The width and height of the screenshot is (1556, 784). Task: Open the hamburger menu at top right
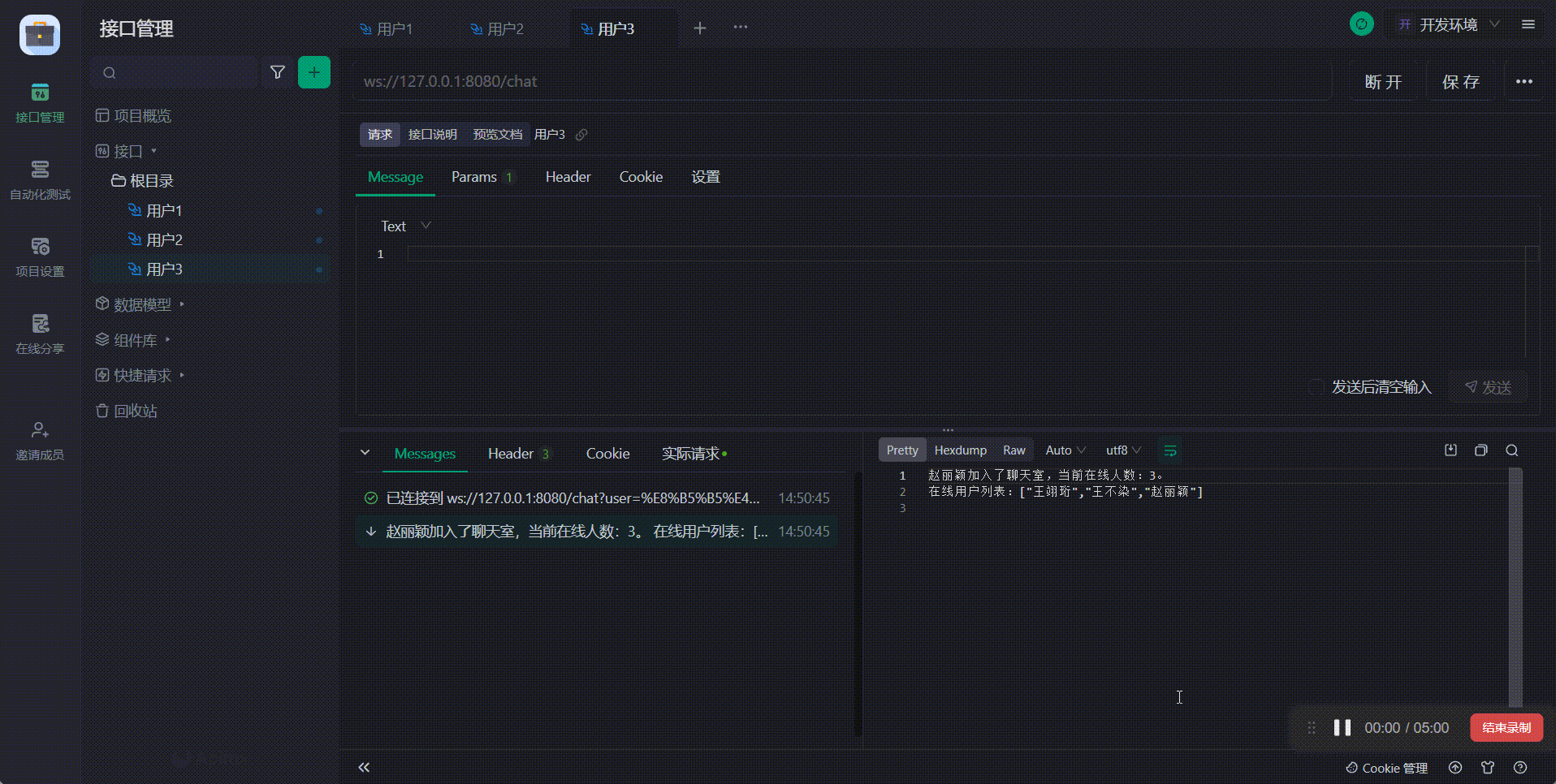pyautogui.click(x=1528, y=24)
